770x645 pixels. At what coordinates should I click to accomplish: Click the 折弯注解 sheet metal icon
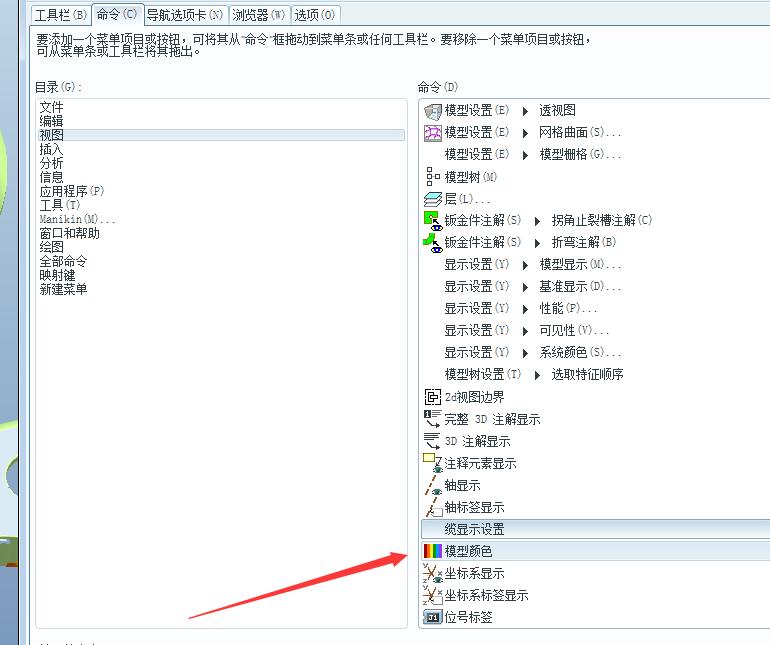(x=433, y=243)
